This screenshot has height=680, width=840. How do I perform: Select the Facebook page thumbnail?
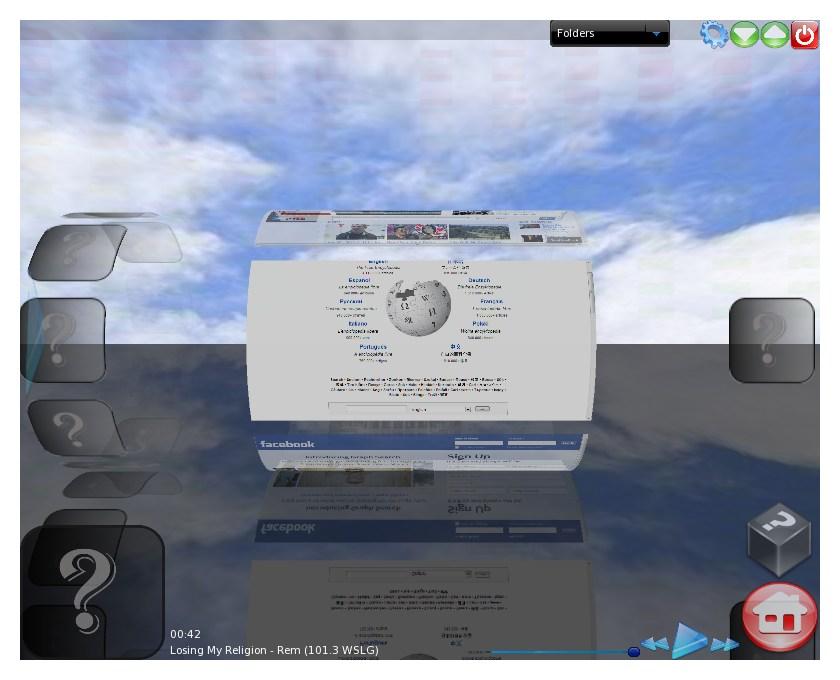(421, 453)
